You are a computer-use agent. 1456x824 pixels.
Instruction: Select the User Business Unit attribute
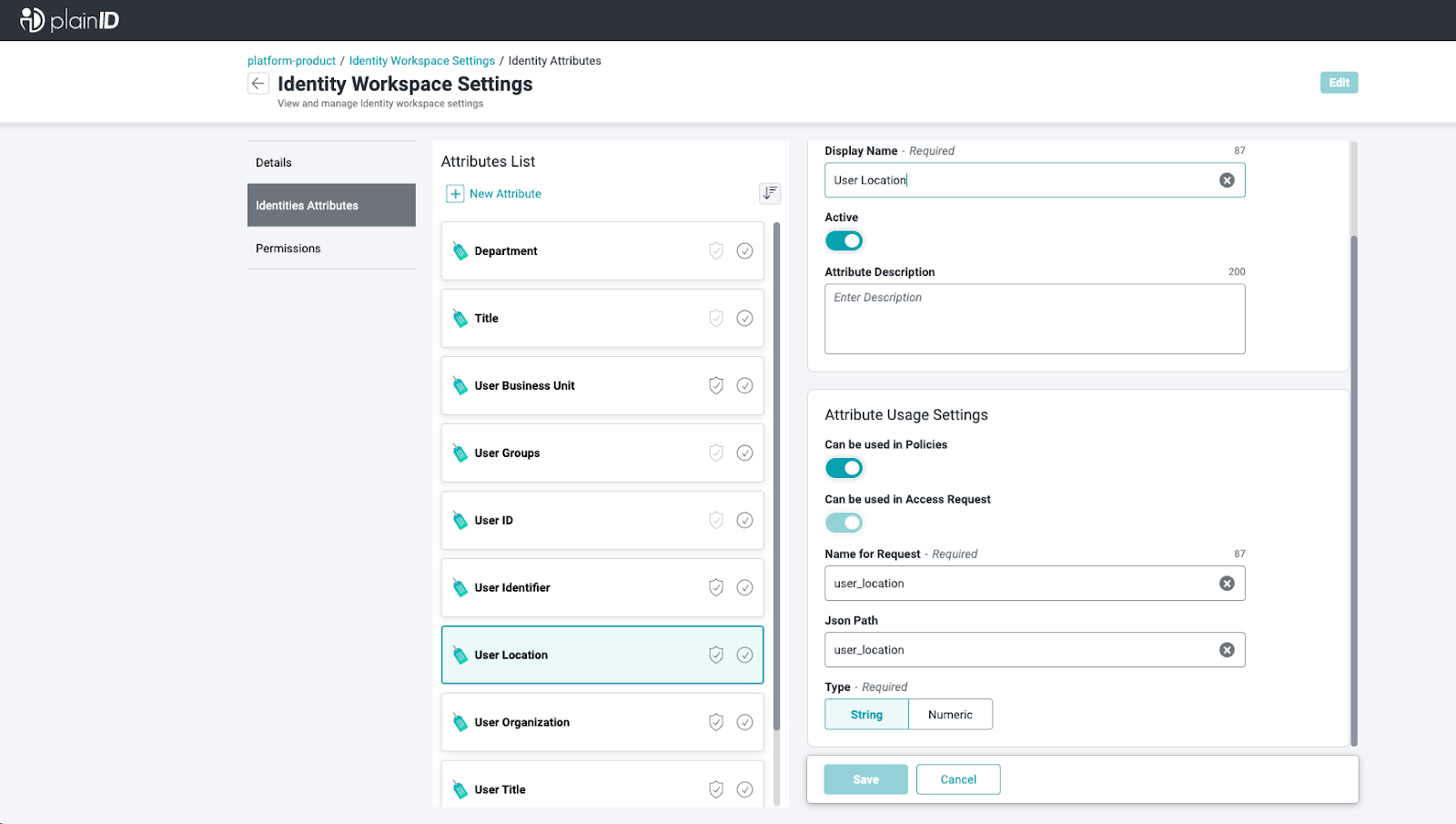(602, 385)
